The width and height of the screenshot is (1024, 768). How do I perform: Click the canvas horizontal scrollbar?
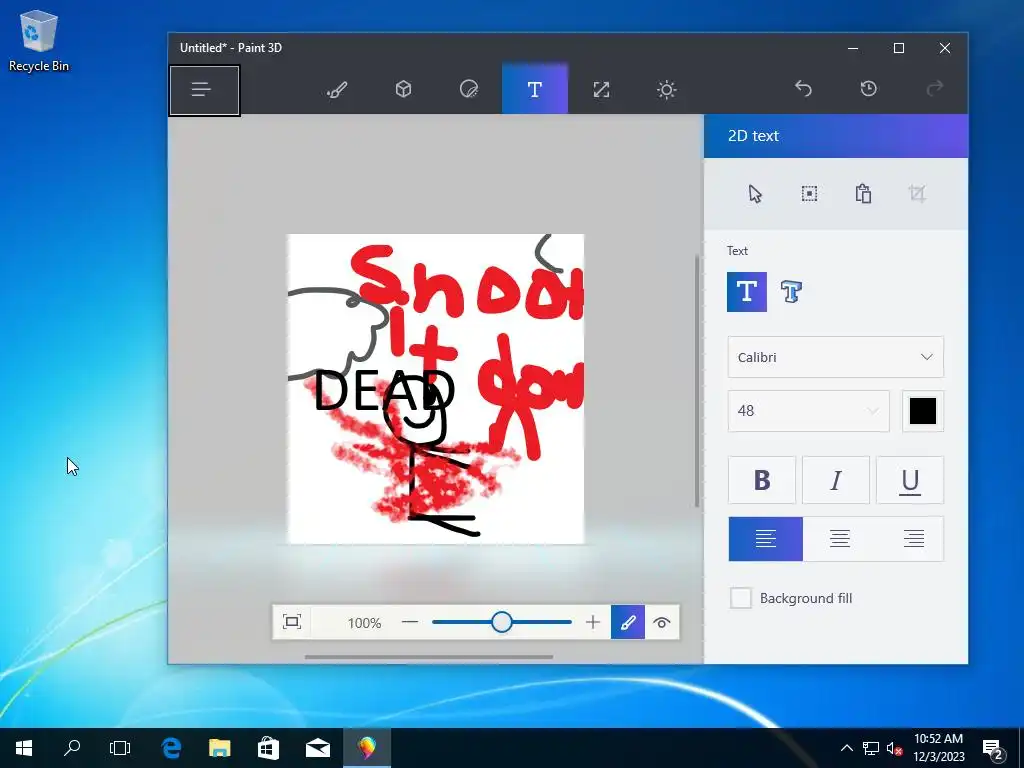pyautogui.click(x=429, y=657)
